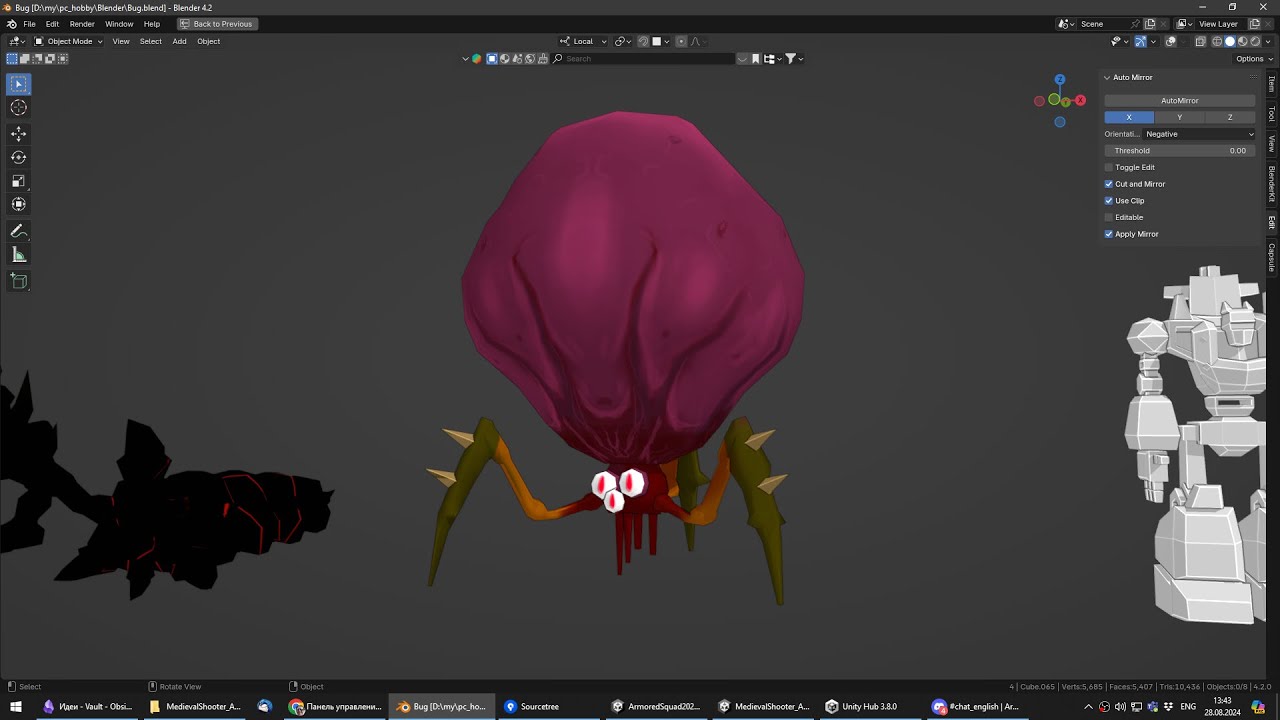Click the Blender logo menu icon
1280x720 pixels.
tap(11, 24)
